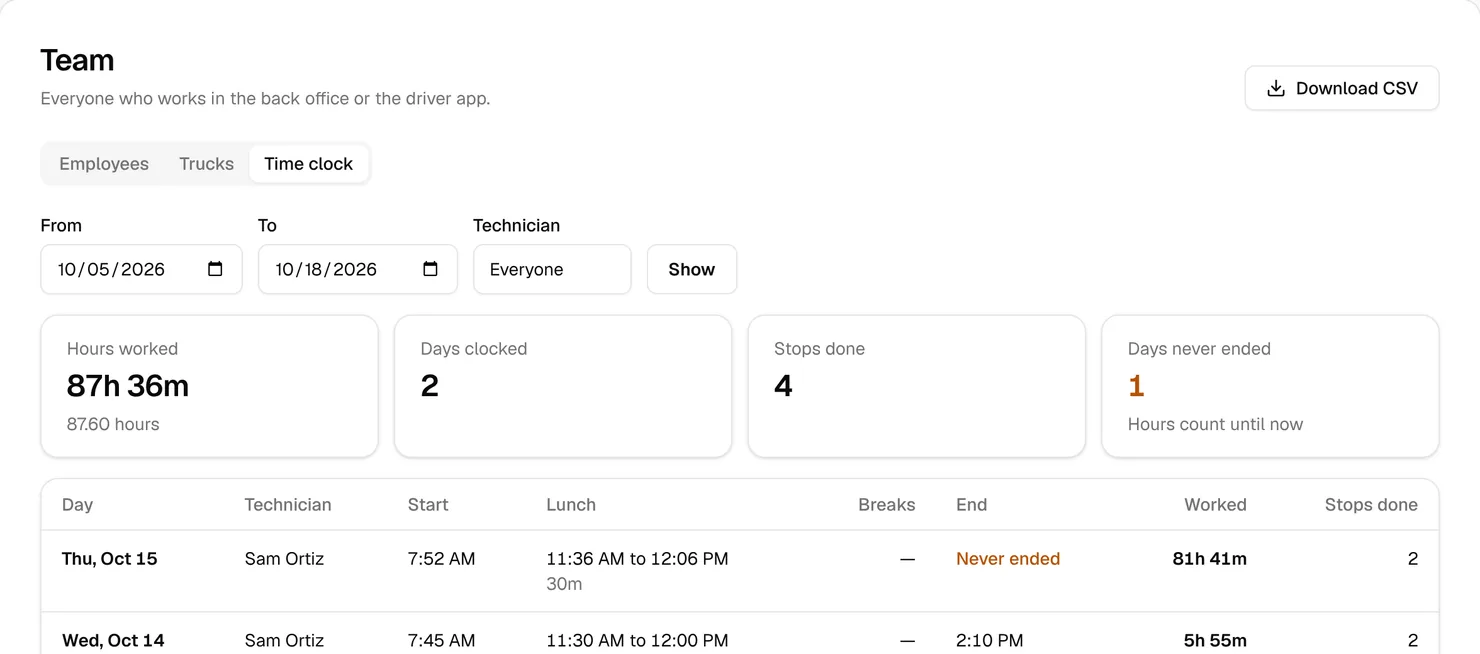The image size is (1480, 654).
Task: Click the Stops done column header
Action: pyautogui.click(x=1371, y=505)
